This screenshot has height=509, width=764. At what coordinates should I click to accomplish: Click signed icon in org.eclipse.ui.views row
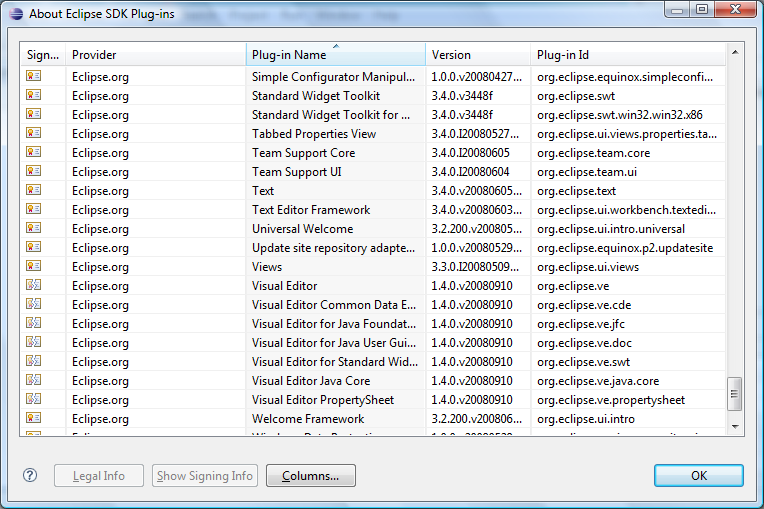coord(34,266)
